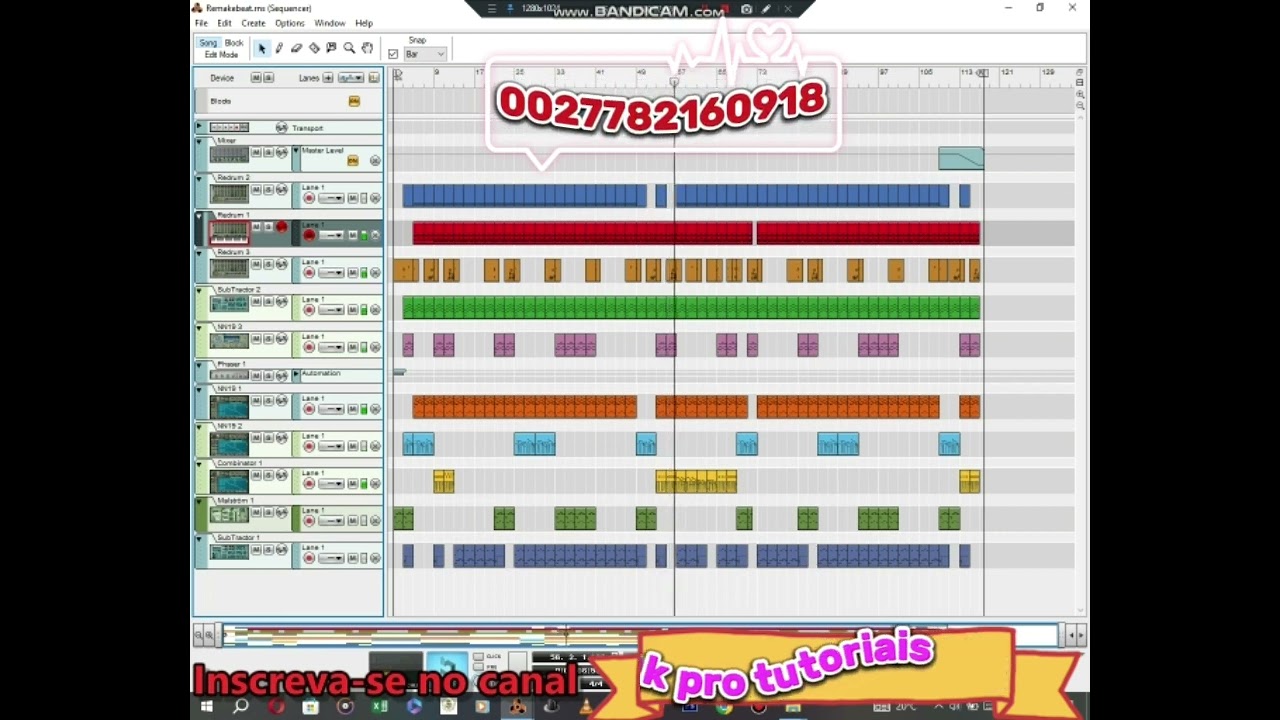Open Windows Start menu
Viewport: 1280px width, 720px height.
[x=207, y=707]
